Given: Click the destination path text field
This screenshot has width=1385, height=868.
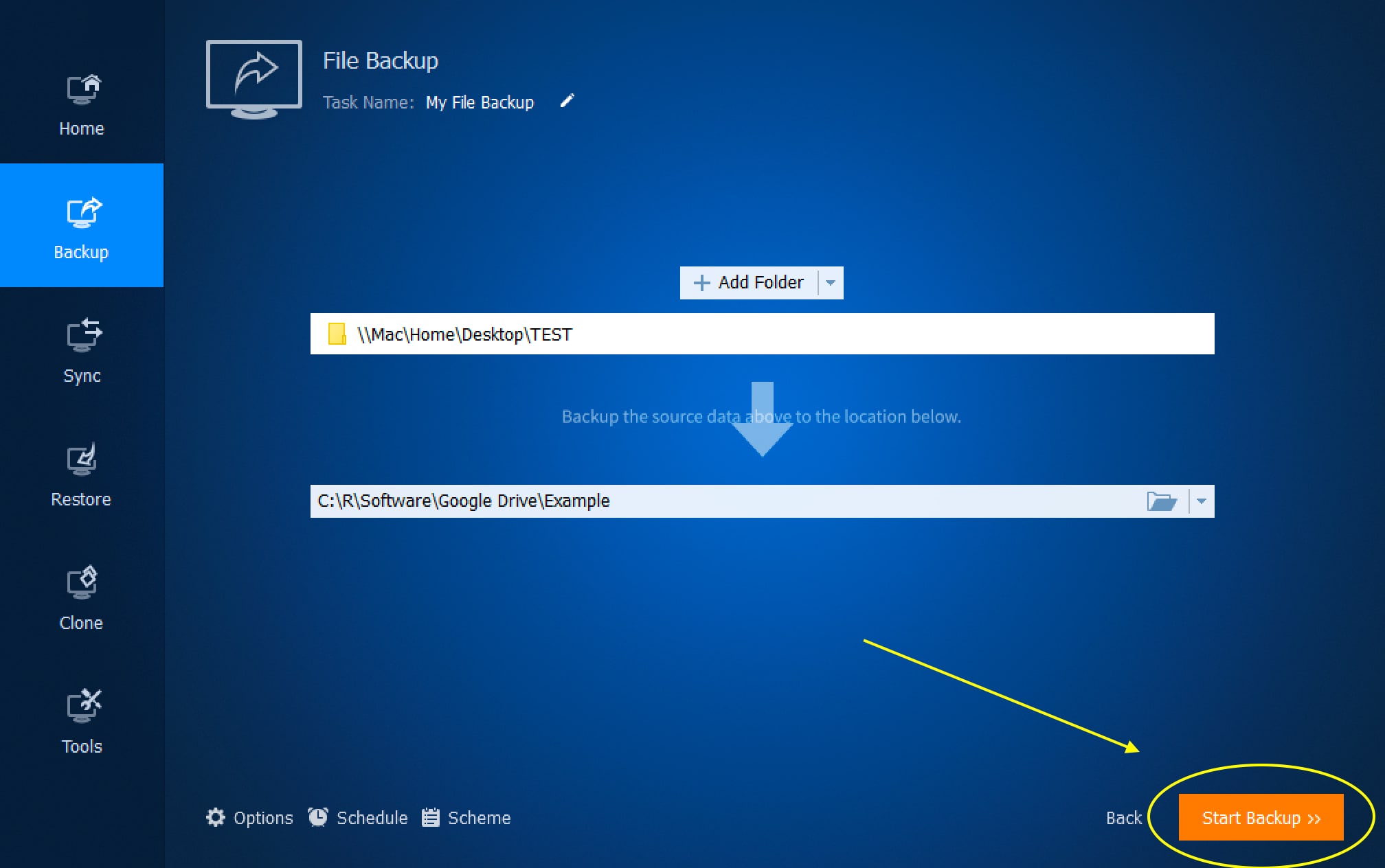Looking at the screenshot, I should [687, 501].
